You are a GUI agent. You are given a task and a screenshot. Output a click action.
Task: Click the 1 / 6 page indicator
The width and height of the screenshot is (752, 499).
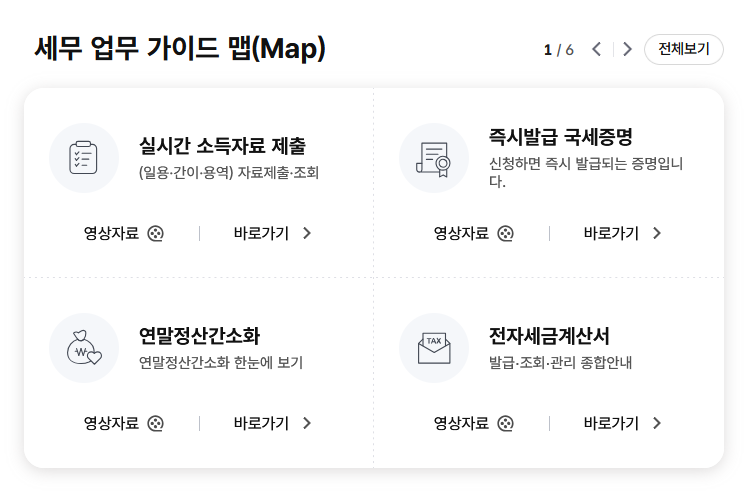coord(559,50)
